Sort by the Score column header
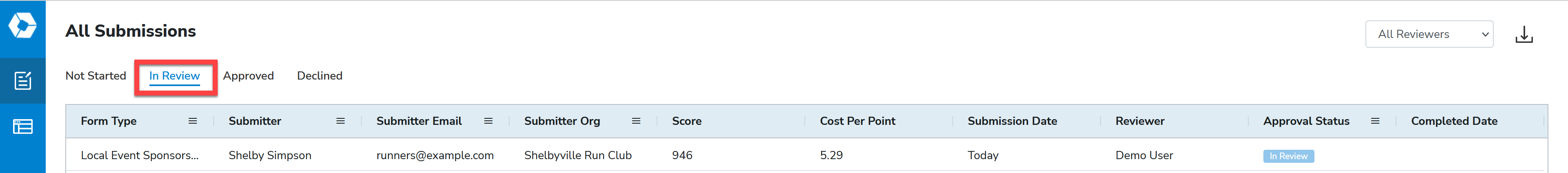The image size is (1568, 173). (686, 121)
